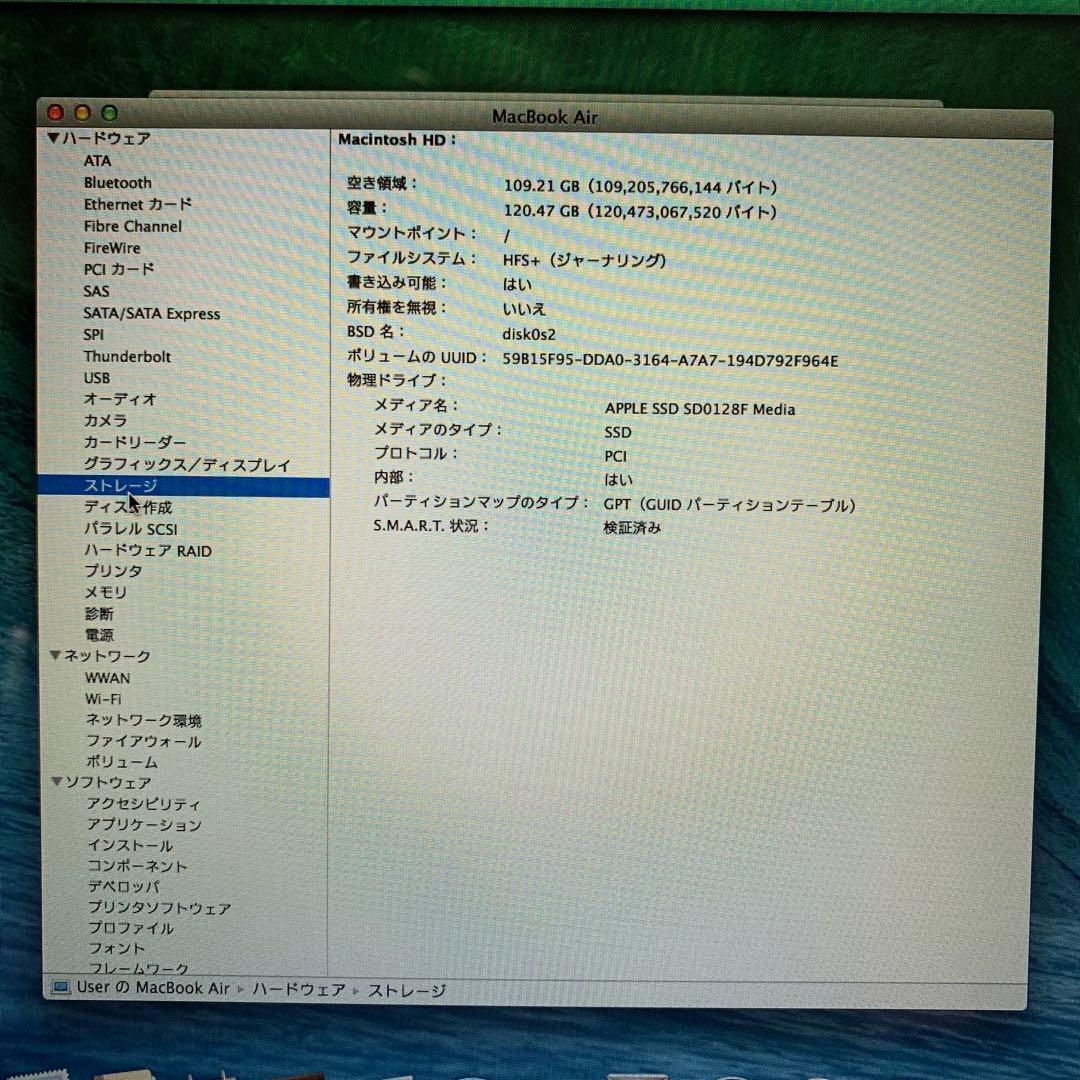The width and height of the screenshot is (1080, 1080).
Task: Collapse the ネットワーク section
Action: tap(56, 656)
